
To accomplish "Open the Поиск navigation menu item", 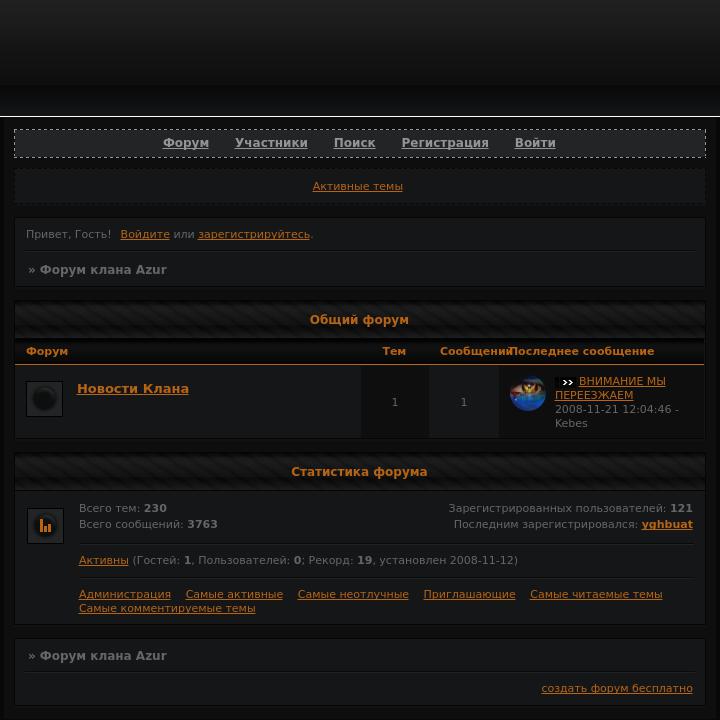I will point(354,143).
